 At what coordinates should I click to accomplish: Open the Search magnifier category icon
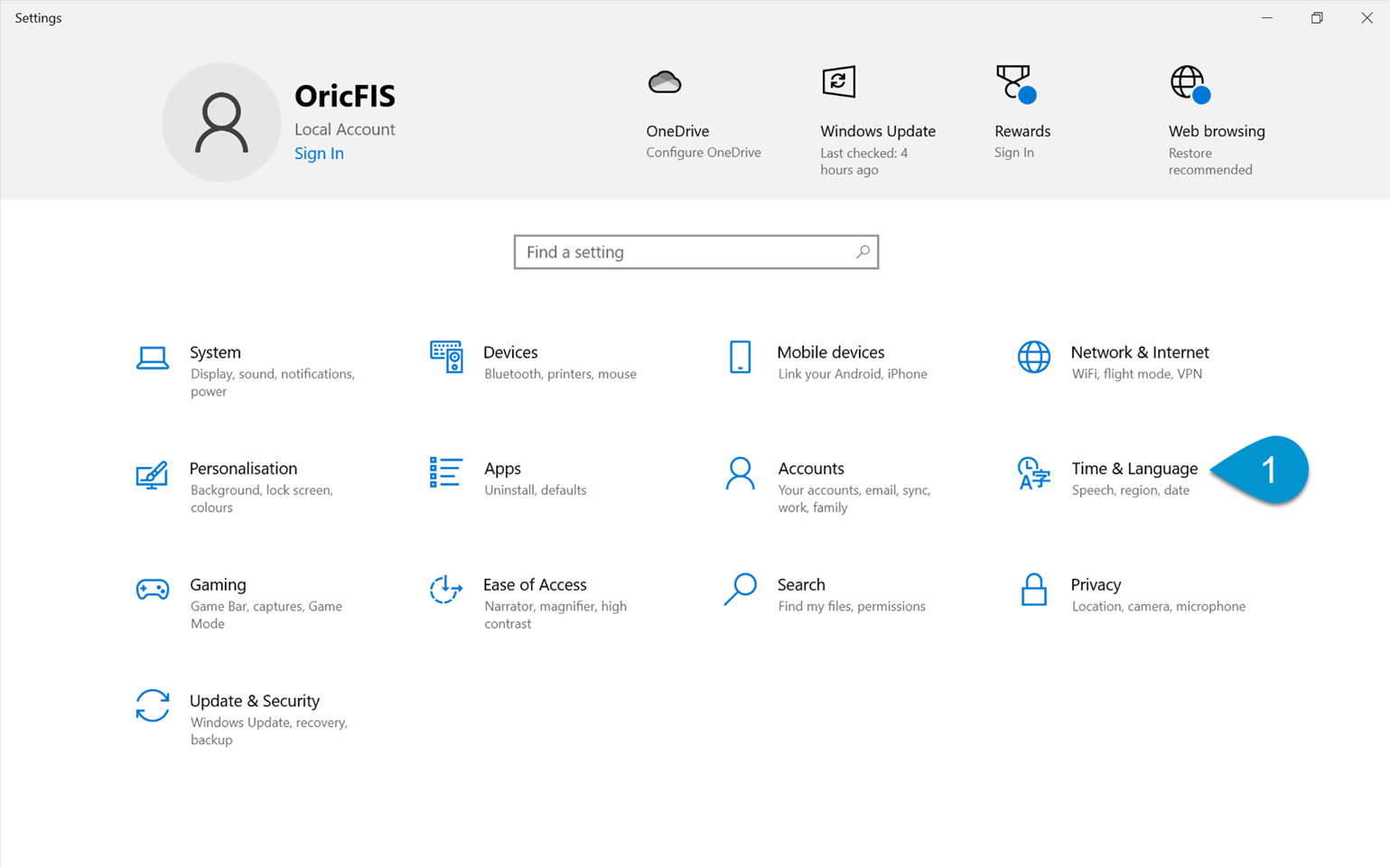click(x=740, y=589)
